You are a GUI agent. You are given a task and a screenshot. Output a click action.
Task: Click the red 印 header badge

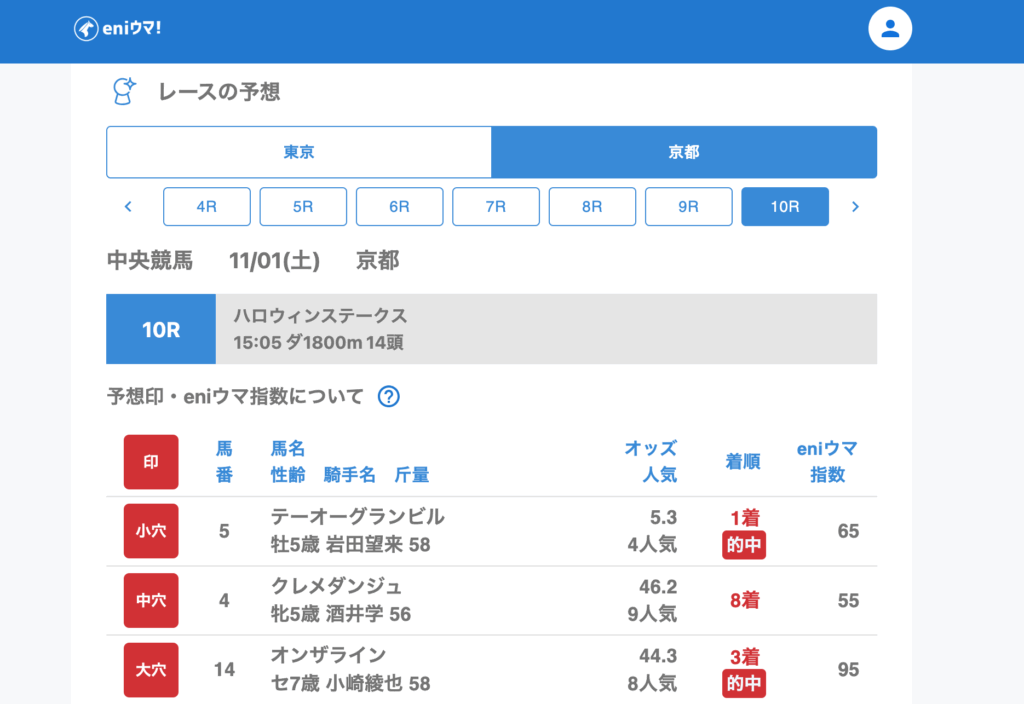(151, 462)
